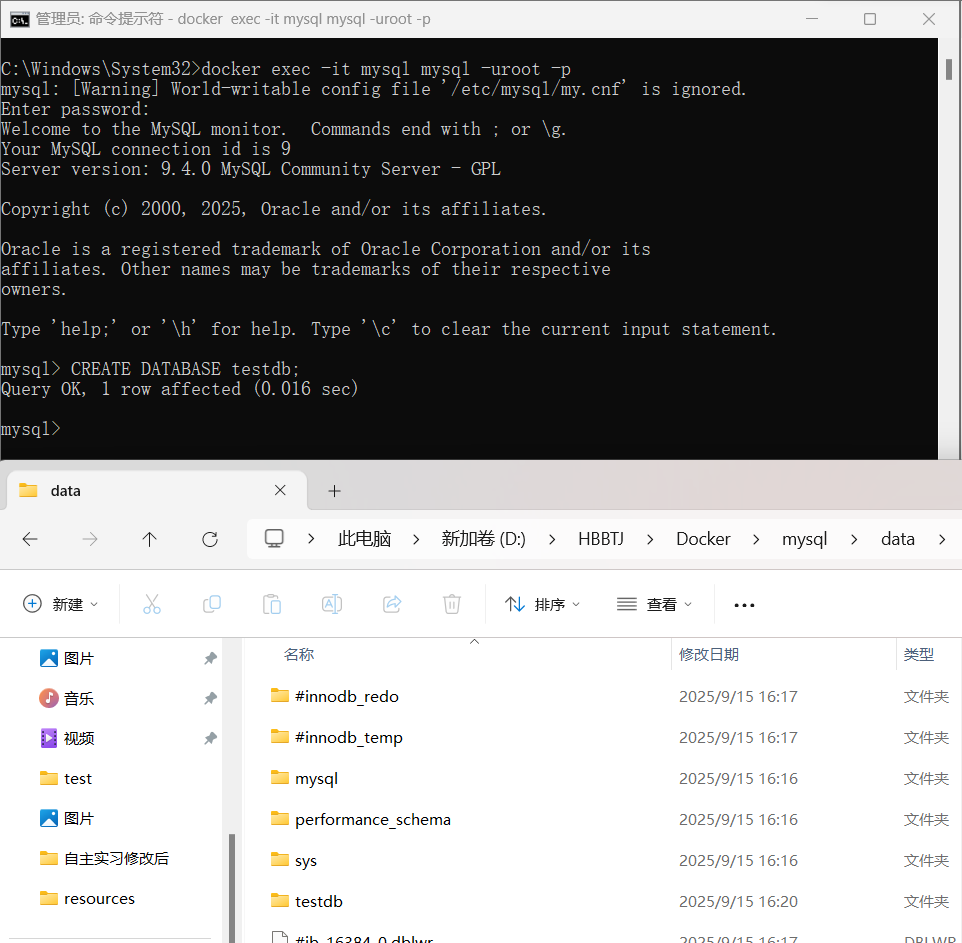Add a new Explorer tab
The width and height of the screenshot is (962, 943).
(335, 490)
